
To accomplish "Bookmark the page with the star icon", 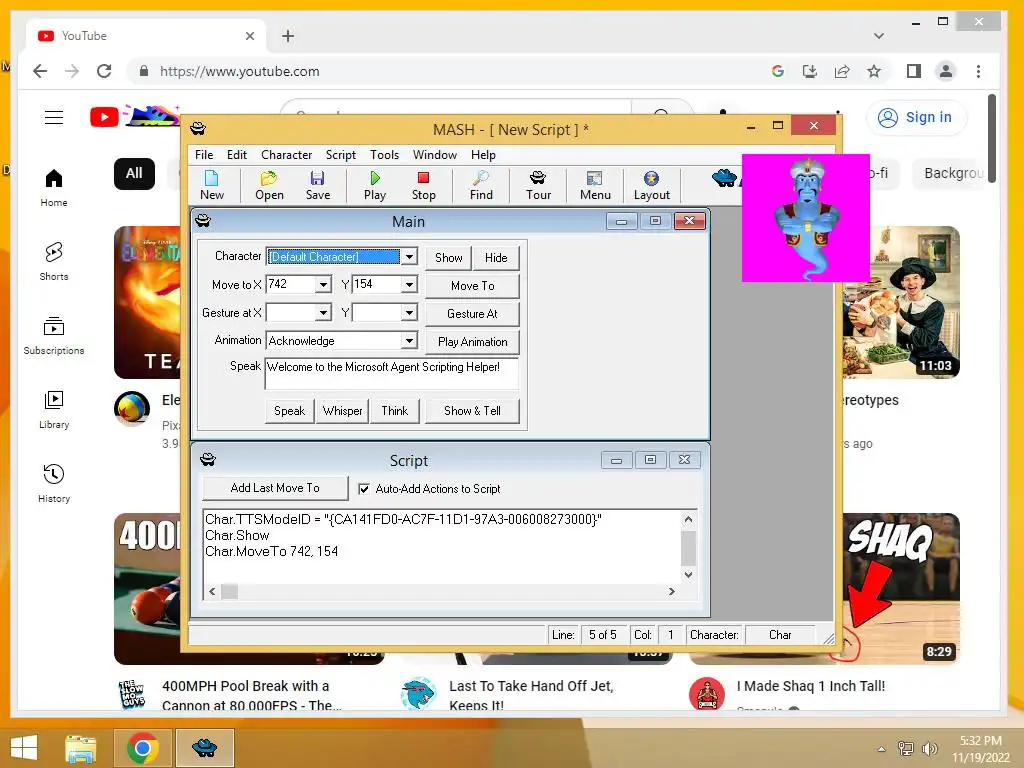I will pyautogui.click(x=874, y=71).
